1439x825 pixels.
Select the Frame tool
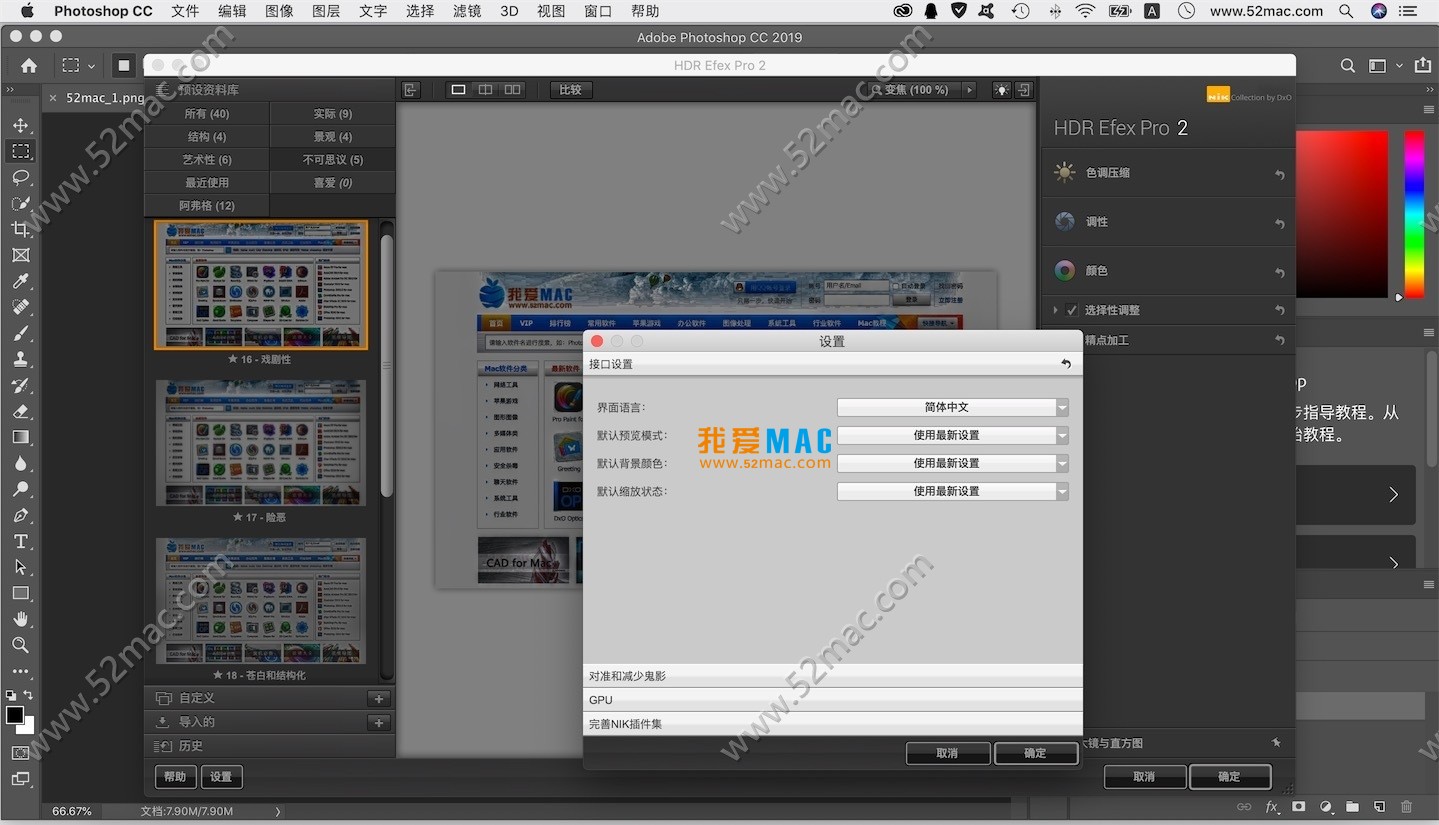[x=20, y=256]
